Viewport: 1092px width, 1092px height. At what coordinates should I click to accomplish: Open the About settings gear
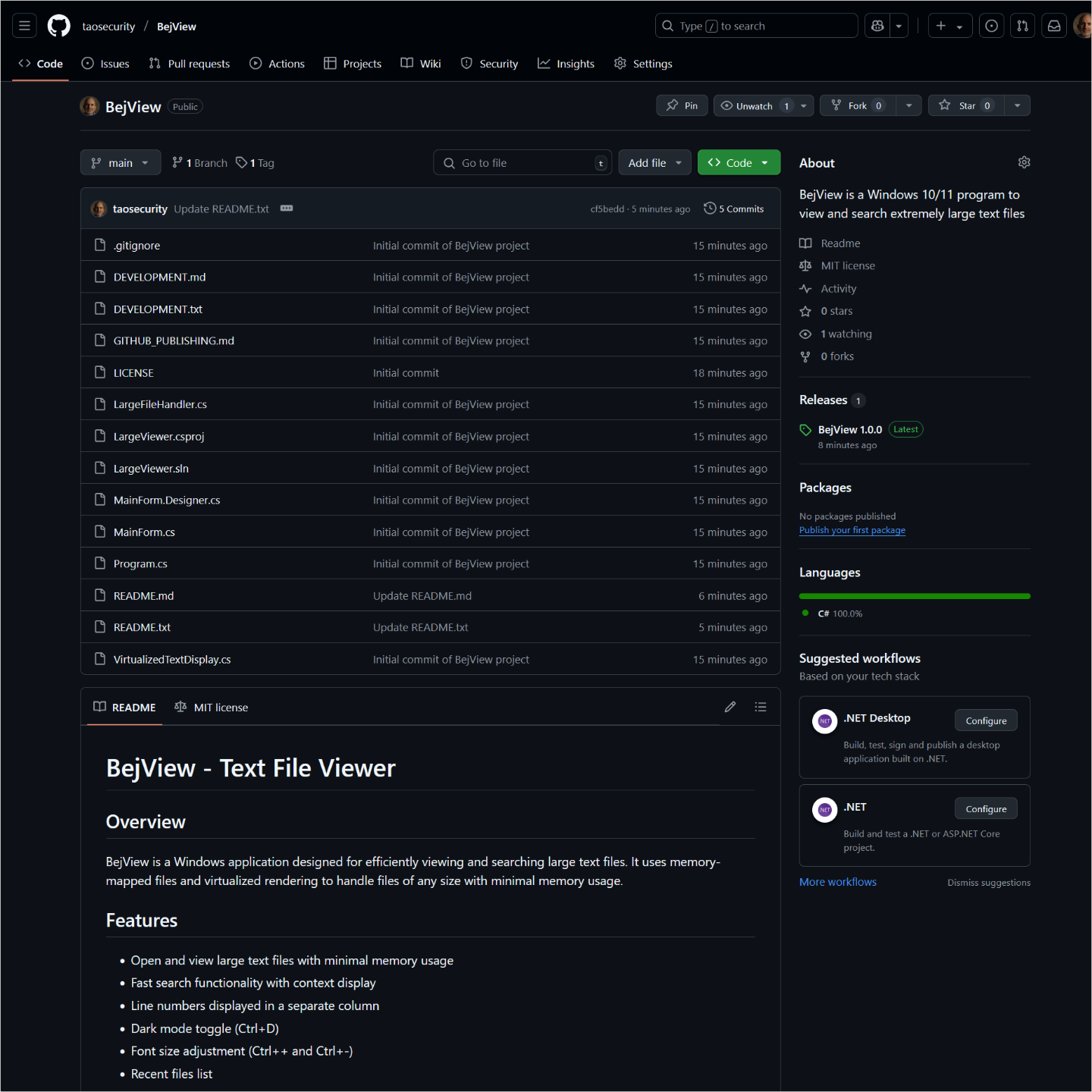click(1024, 162)
